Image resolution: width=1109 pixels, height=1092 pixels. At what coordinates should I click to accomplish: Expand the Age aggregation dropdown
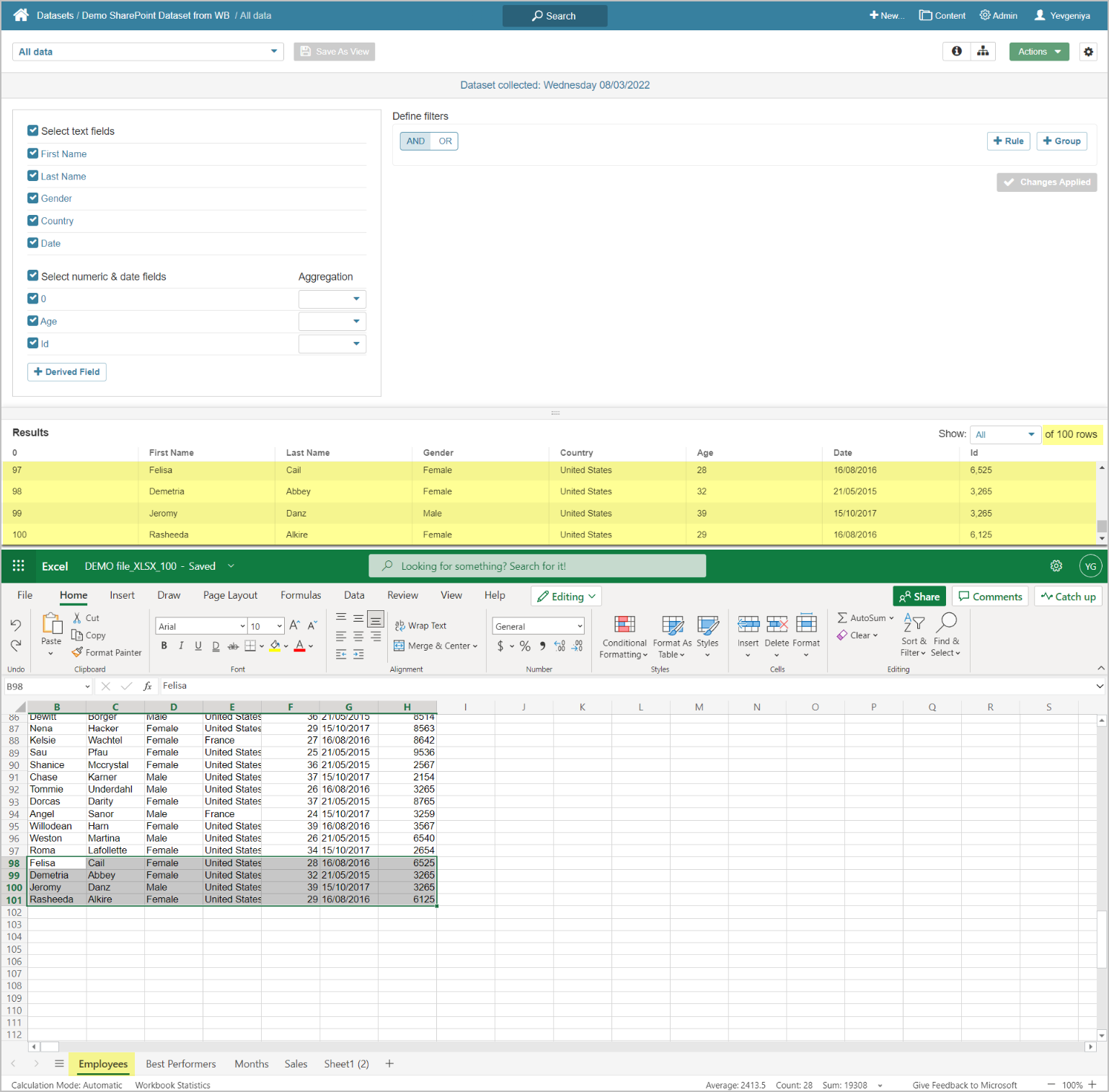(332, 322)
